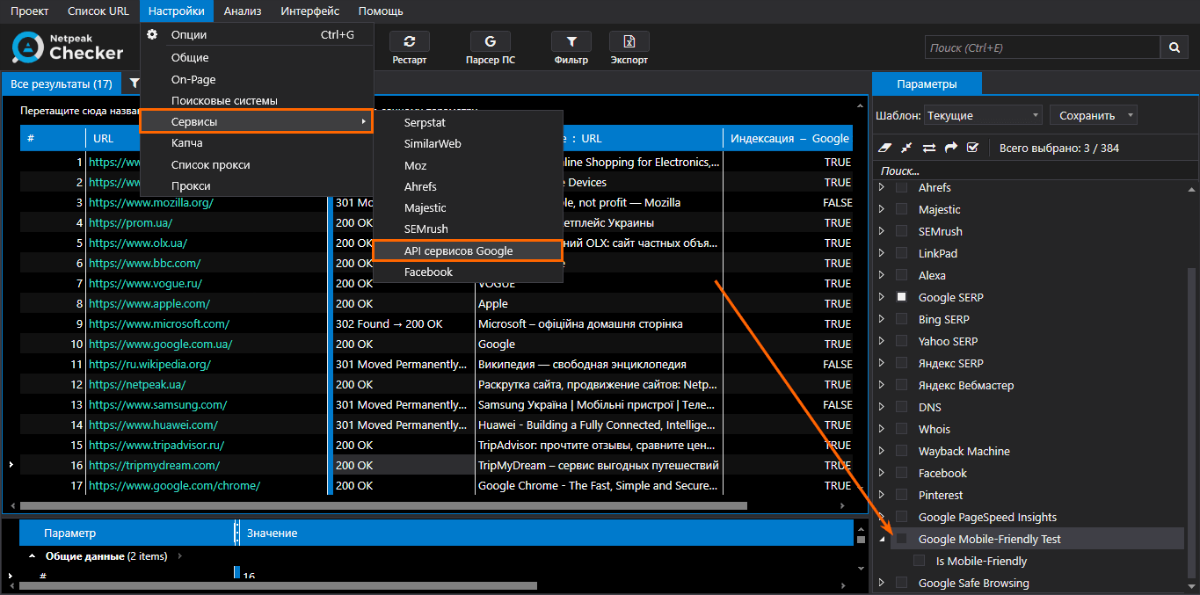
Task: Enable the Google SERP checkbox
Action: tap(900, 297)
